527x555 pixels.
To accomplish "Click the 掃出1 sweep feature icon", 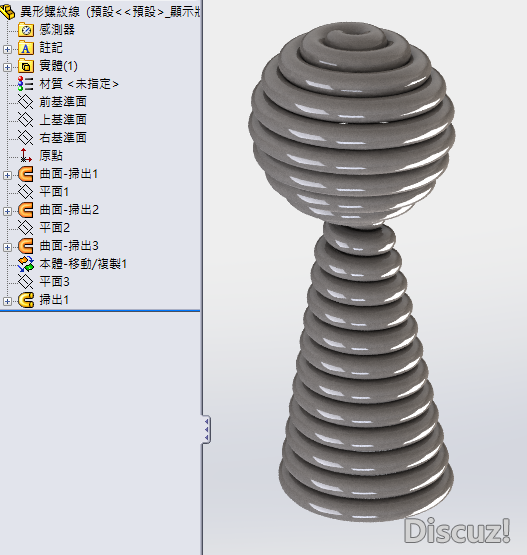I will (26, 300).
